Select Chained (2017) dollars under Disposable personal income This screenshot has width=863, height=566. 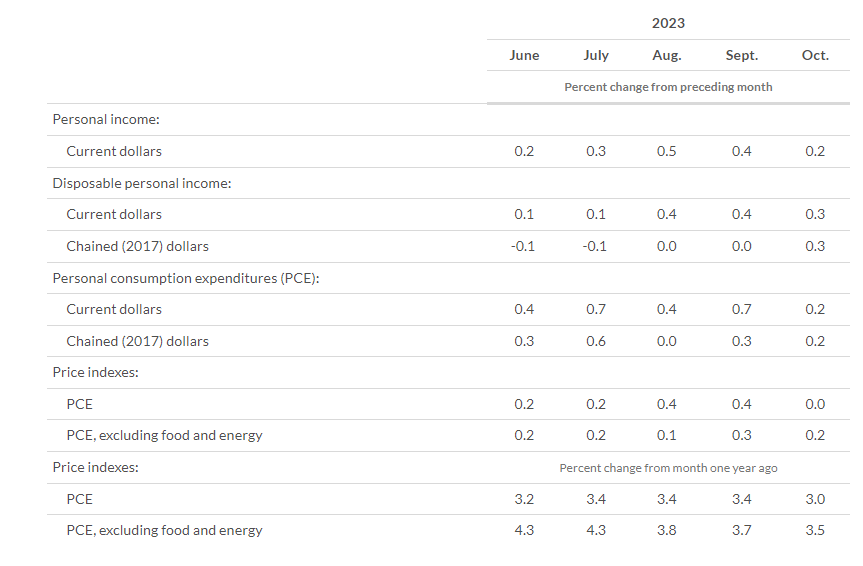point(138,246)
